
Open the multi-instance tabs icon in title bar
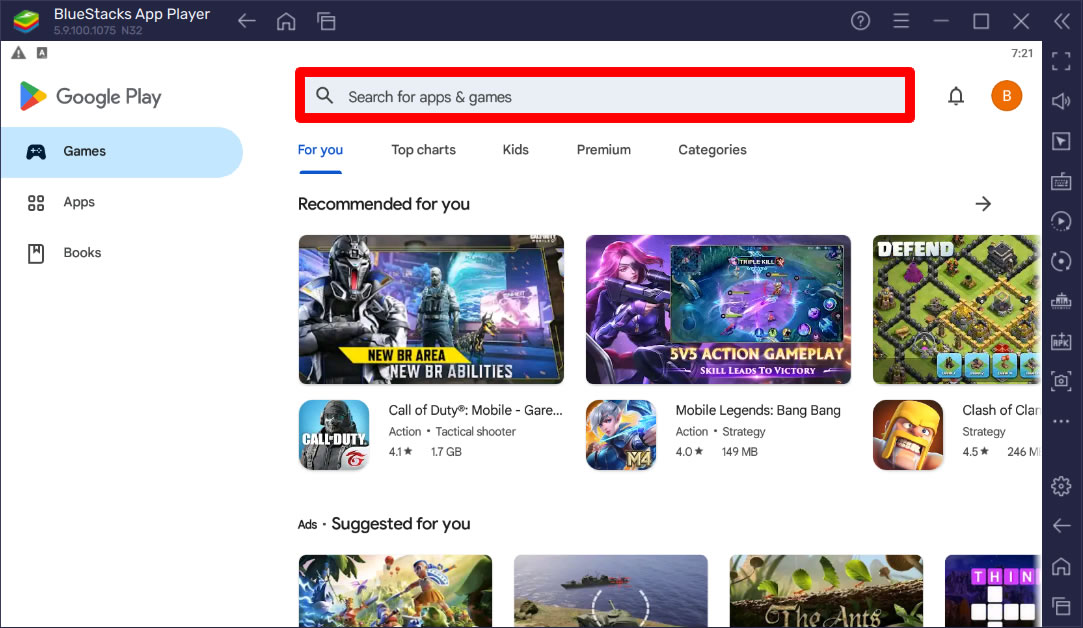pyautogui.click(x=326, y=21)
